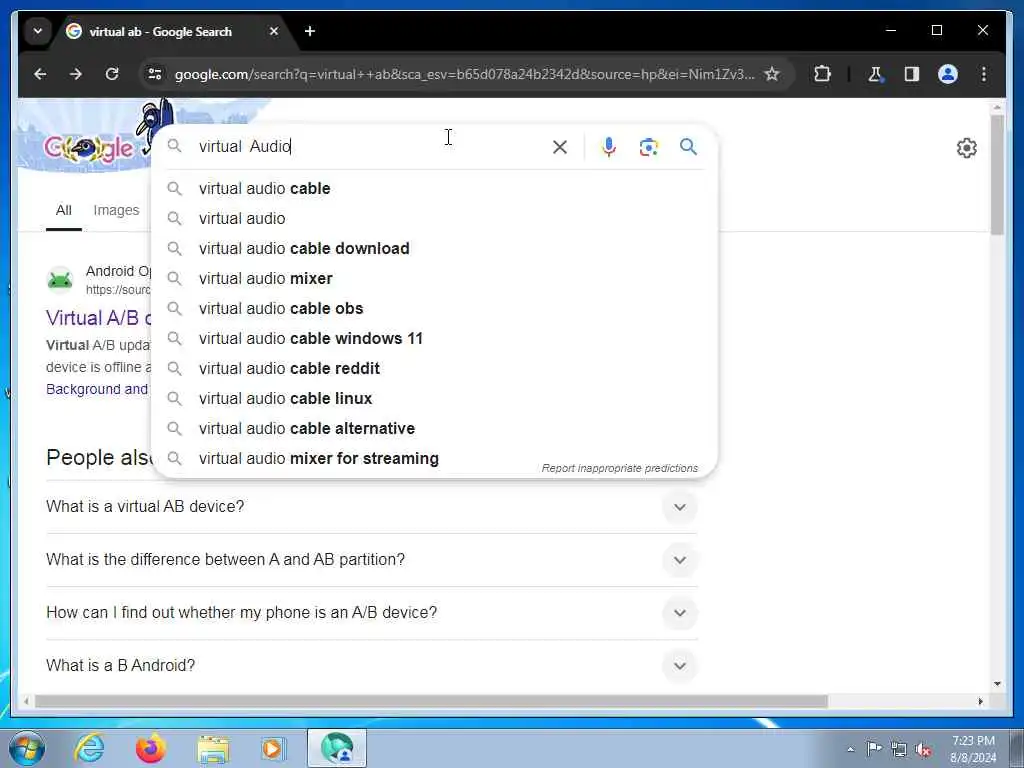This screenshot has height=768, width=1024.
Task: Pick 'virtual audio cable windows 11' suggestion
Action: coord(434,339)
